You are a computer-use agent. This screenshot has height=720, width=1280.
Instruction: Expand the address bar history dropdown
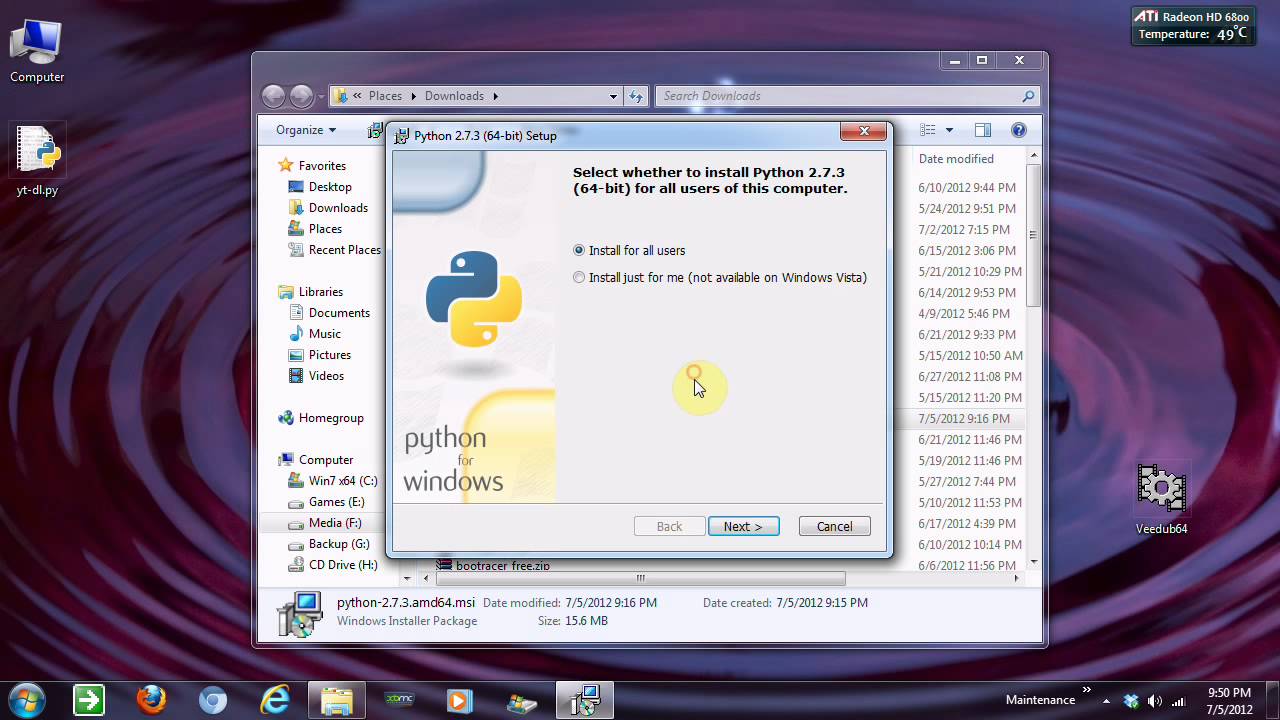point(613,96)
